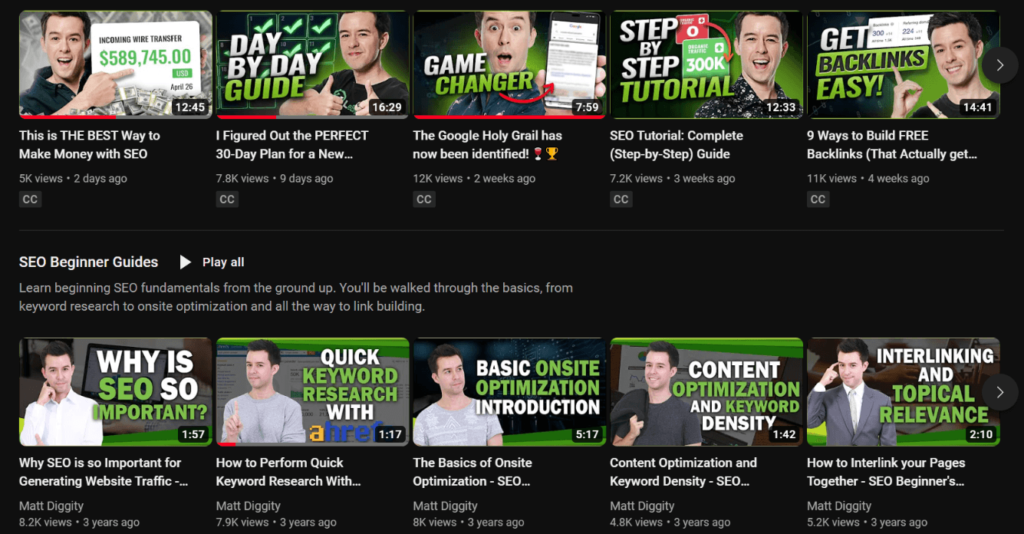Click the 5:17 duration badge
The image size is (1024, 534).
point(586,434)
